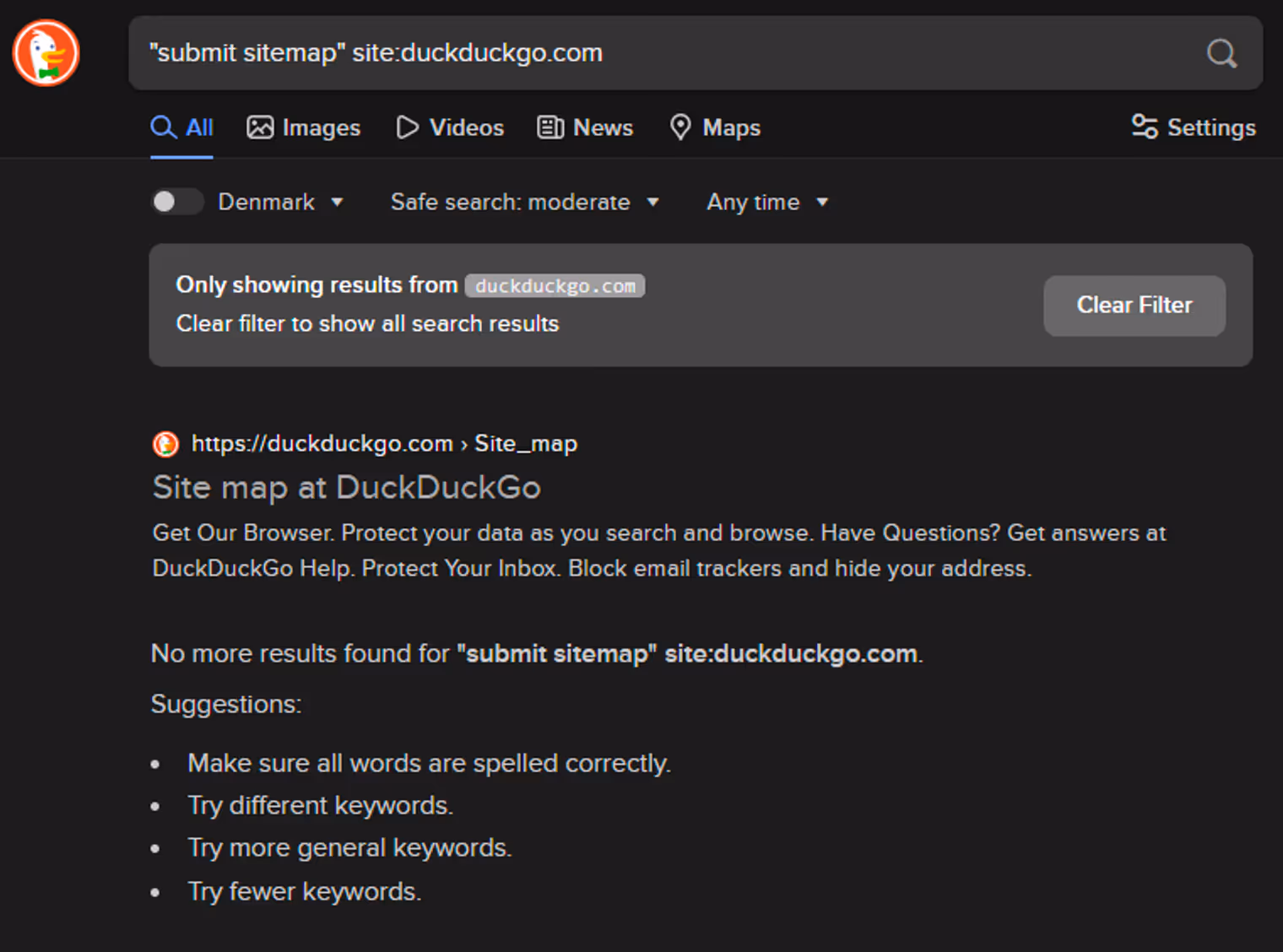
Task: Click the Site_map breadcrumb in result URL
Action: 526,444
